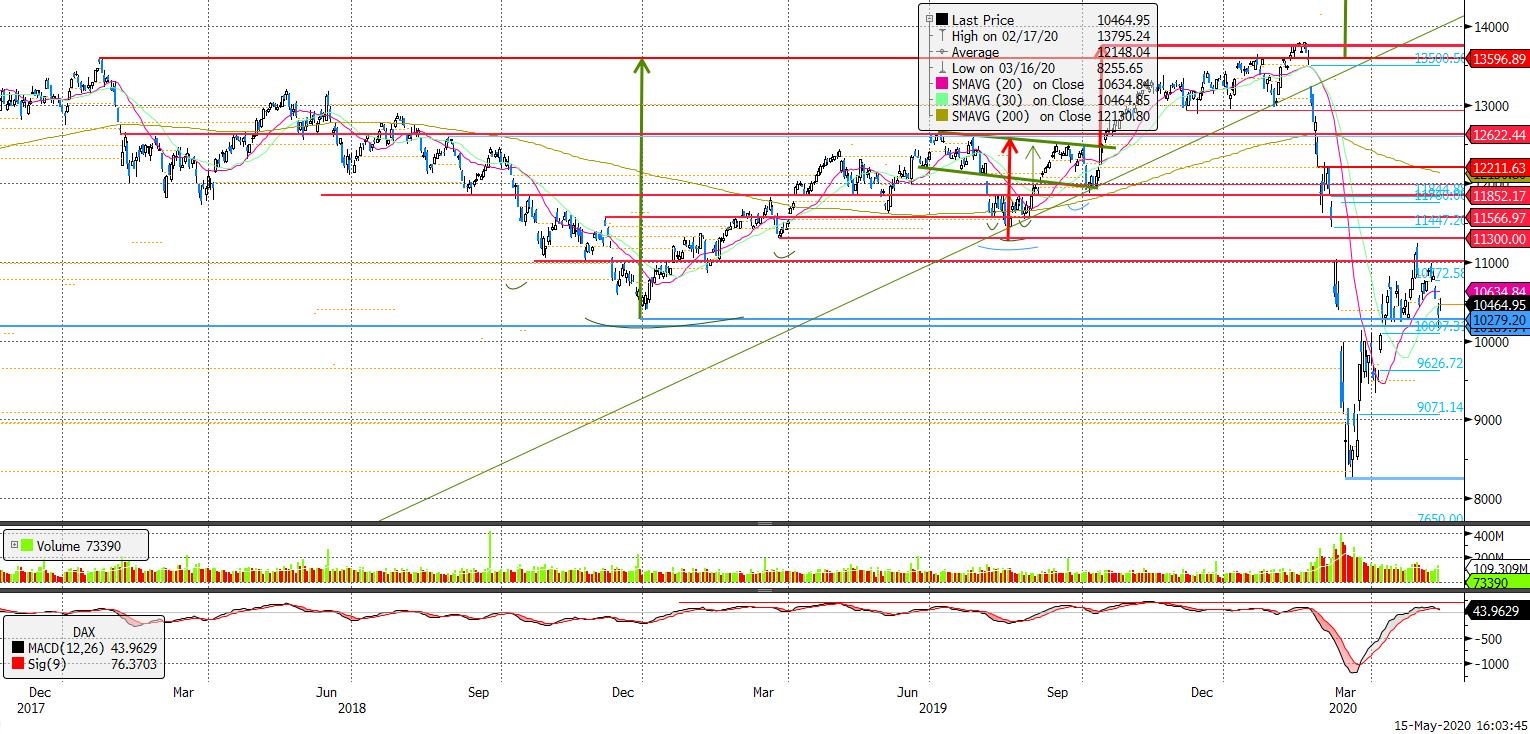Screen dimensions: 1530x734
Task: Click the red 12211.63 price axis tag
Action: [x=1496, y=168]
